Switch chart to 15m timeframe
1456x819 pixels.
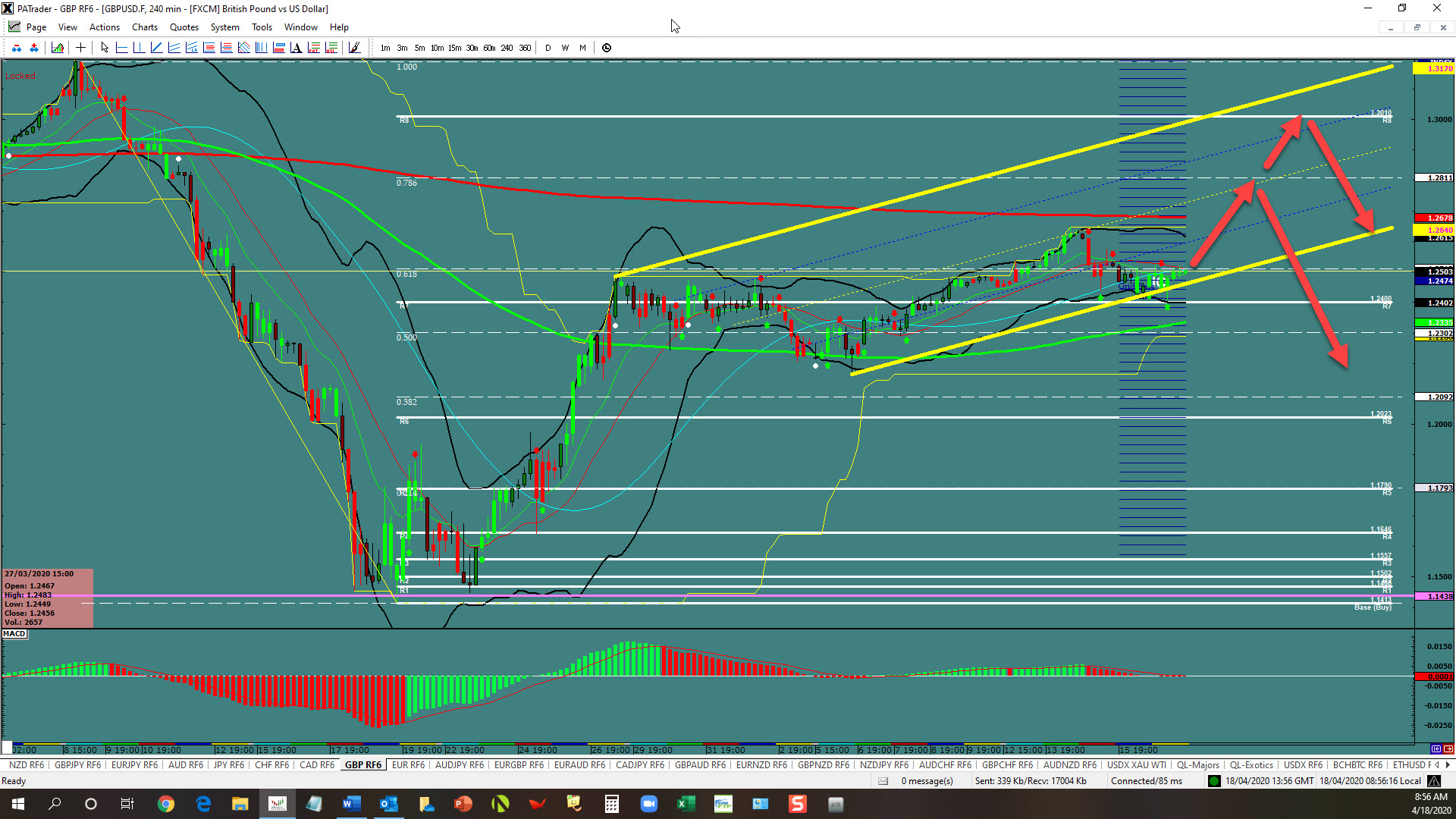[454, 48]
